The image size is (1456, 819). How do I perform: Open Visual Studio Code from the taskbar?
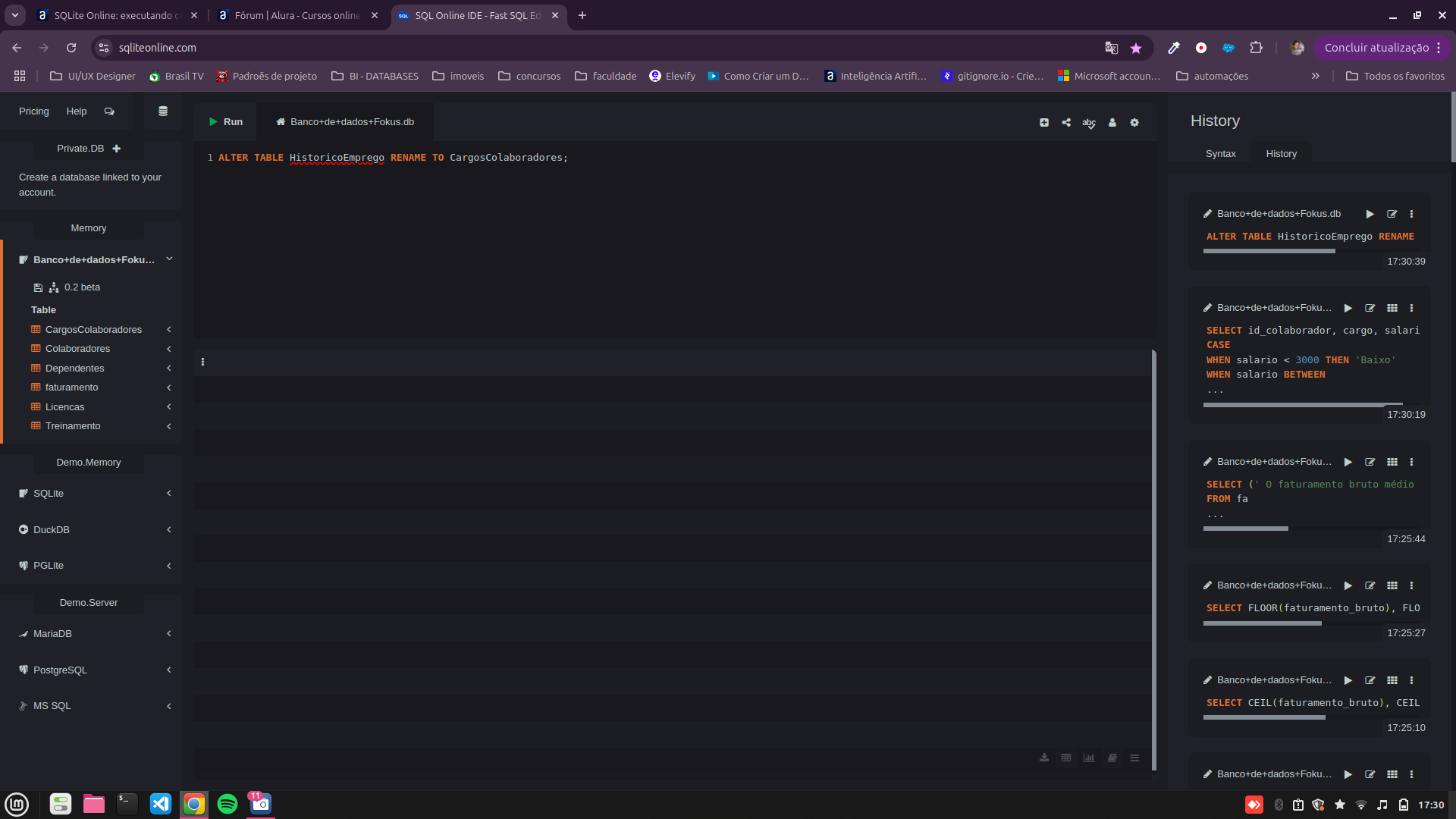tap(161, 804)
